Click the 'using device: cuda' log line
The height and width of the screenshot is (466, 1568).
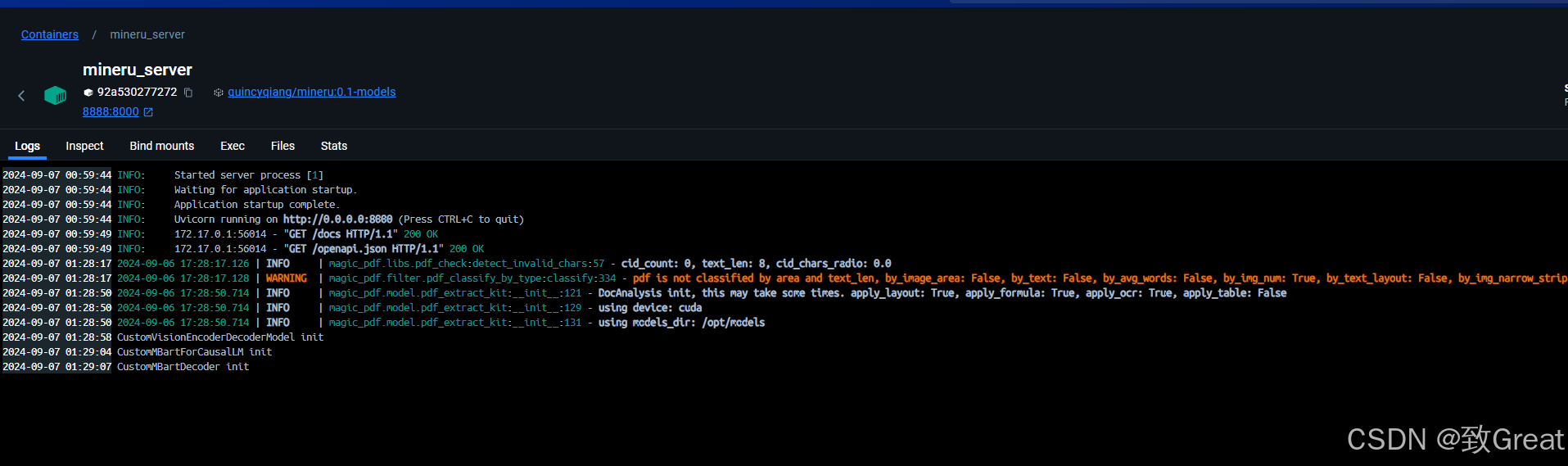click(352, 308)
